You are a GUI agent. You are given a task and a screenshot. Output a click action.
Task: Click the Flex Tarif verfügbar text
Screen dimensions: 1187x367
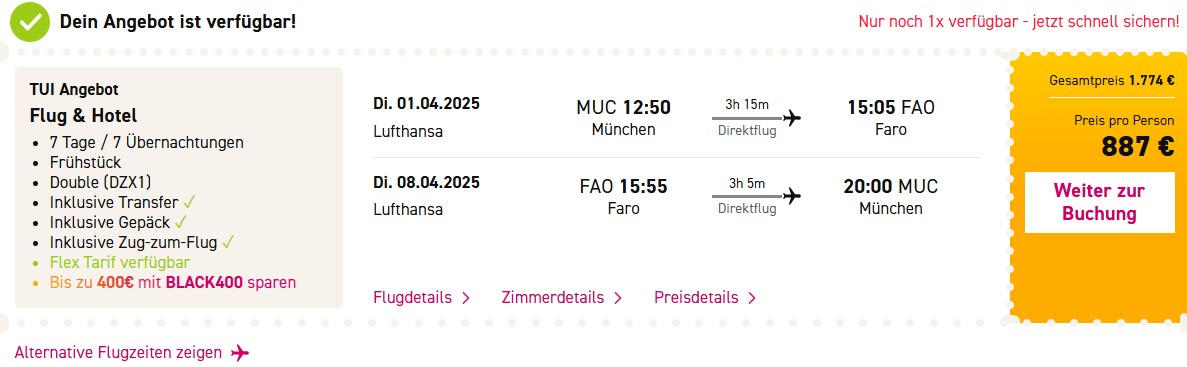click(120, 263)
